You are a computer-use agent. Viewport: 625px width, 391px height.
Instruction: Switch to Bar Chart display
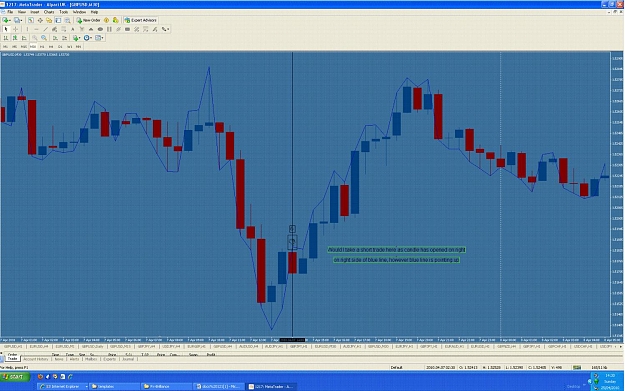pyautogui.click(x=6, y=38)
